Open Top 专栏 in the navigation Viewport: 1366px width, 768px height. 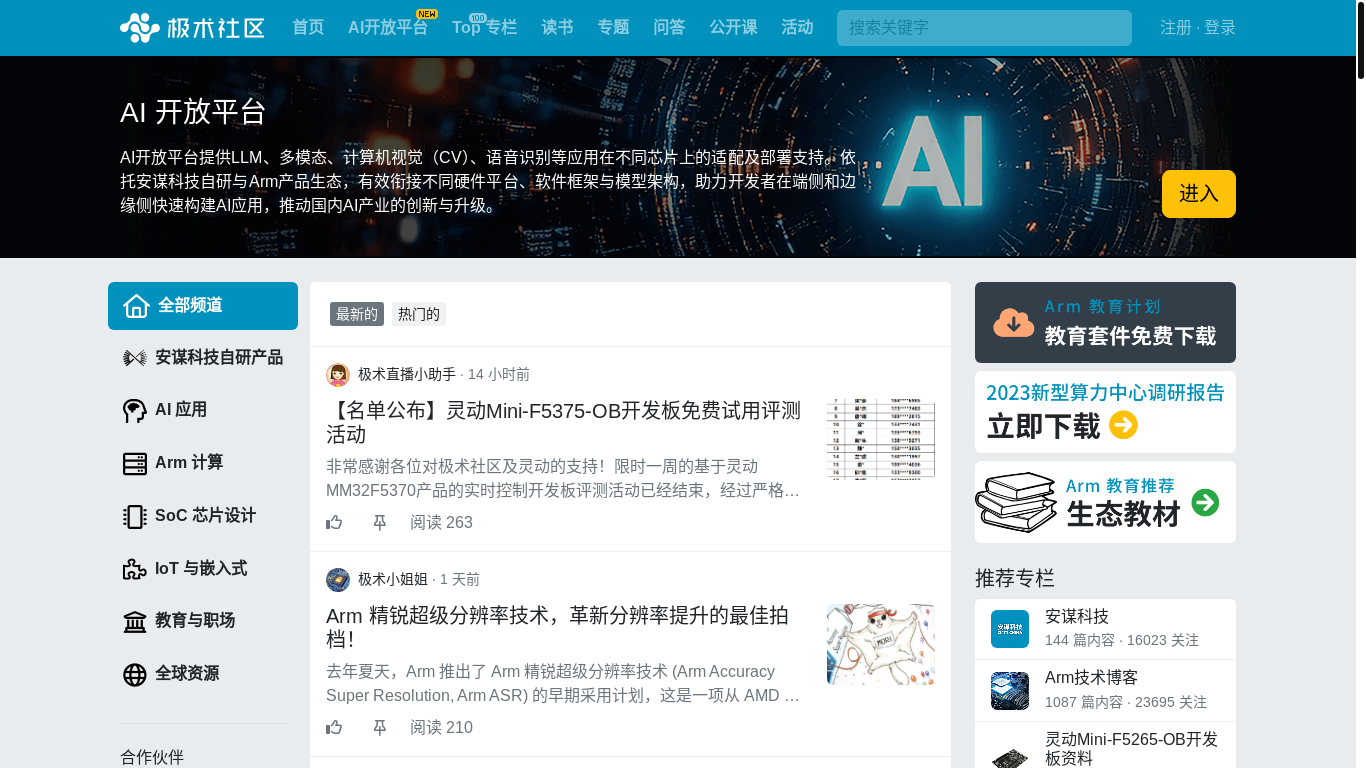(484, 27)
